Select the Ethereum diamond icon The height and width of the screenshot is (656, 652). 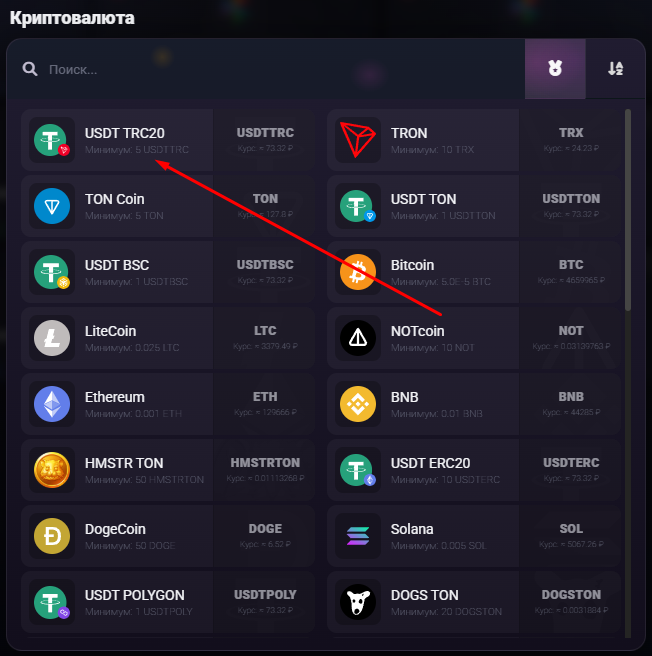[x=51, y=404]
